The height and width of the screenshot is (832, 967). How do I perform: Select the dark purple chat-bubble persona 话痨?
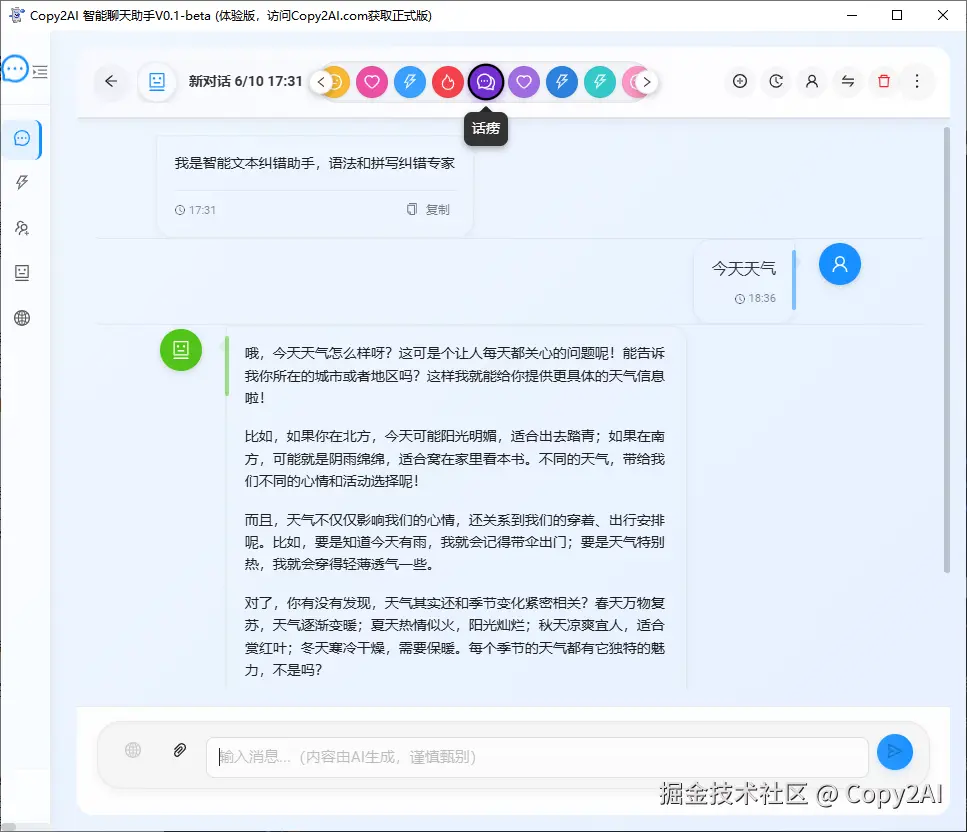click(486, 82)
